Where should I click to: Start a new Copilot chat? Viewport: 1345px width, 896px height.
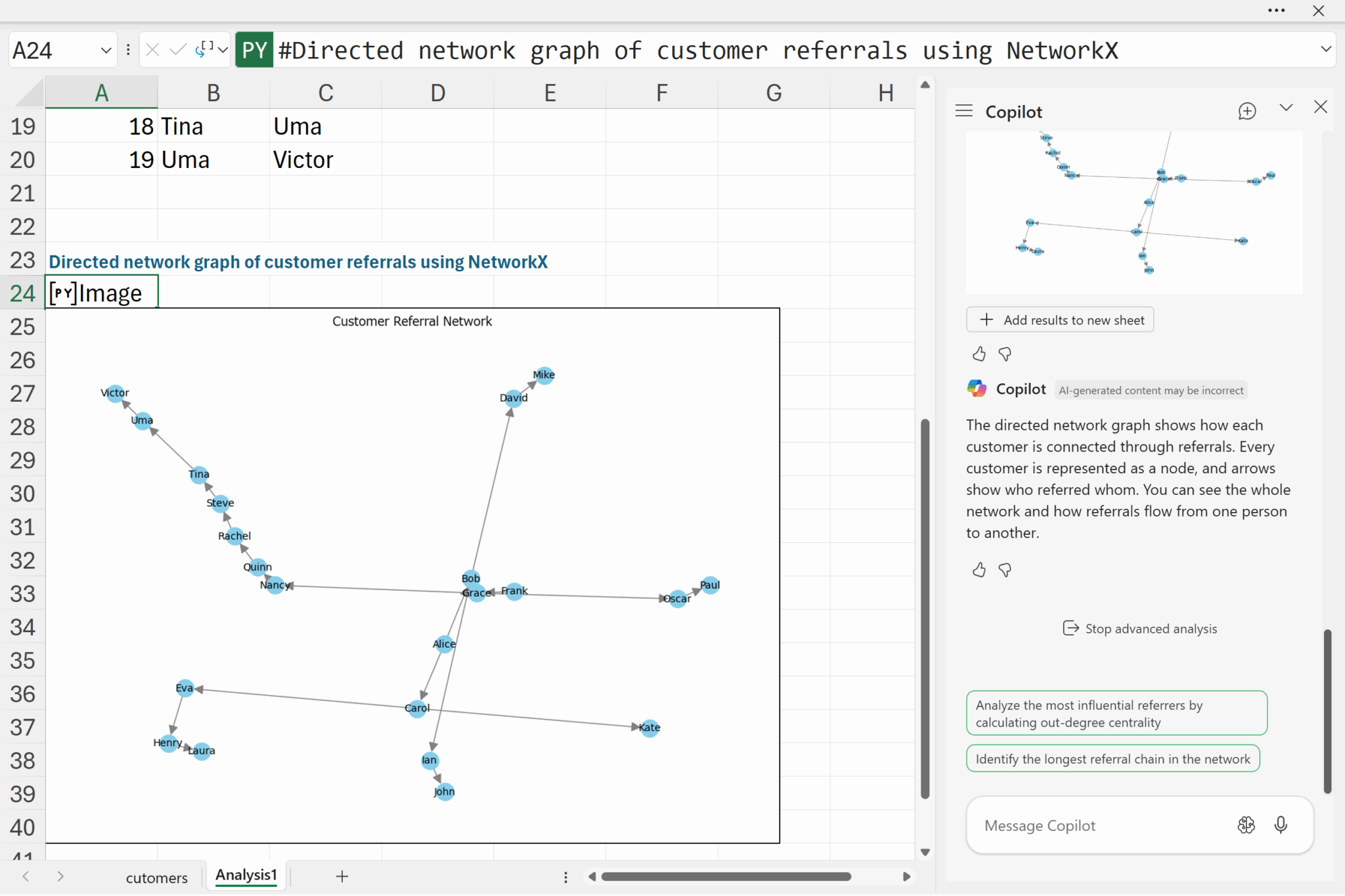1246,111
